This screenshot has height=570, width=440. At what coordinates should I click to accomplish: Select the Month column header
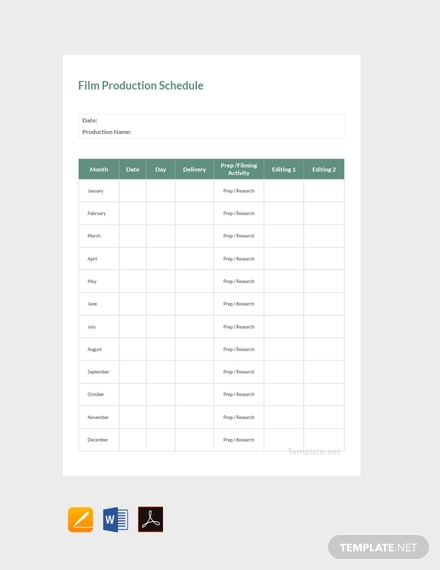(99, 169)
